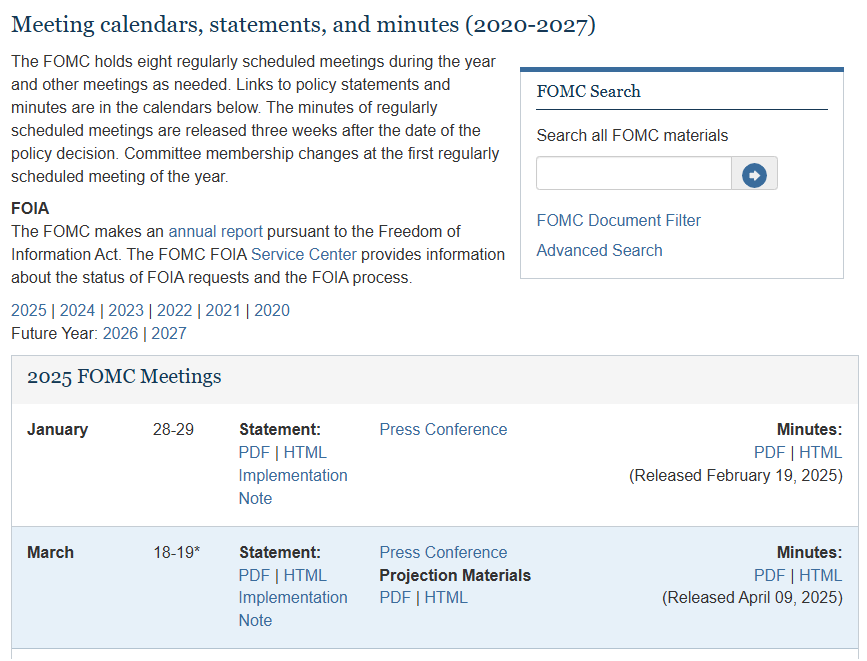Open March Minutes HTML link
The image size is (867, 661).
pyautogui.click(x=821, y=575)
